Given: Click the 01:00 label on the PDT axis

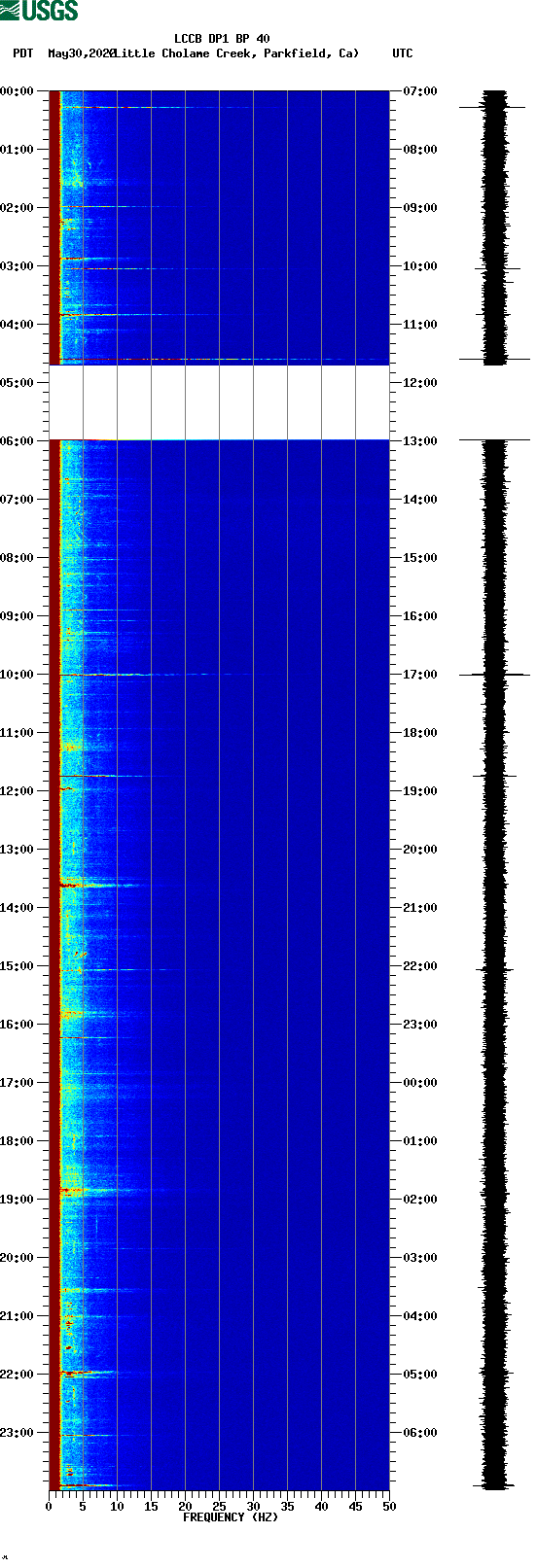Looking at the screenshot, I should pyautogui.click(x=18, y=150).
